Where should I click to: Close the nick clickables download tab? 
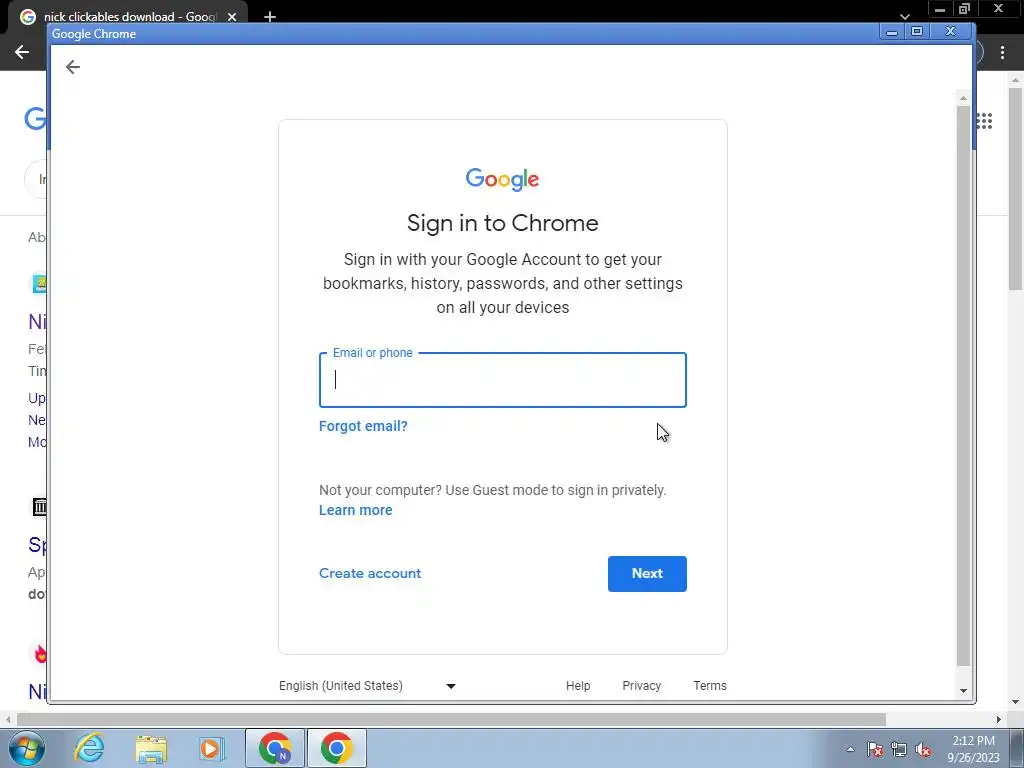click(232, 17)
